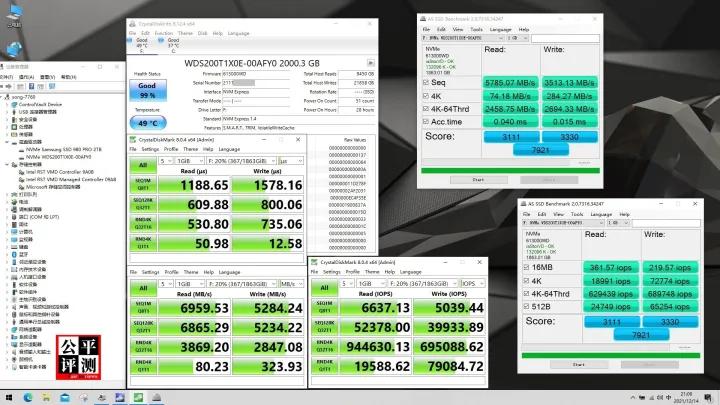The height and width of the screenshot is (405, 720).
Task: Select NVMe WDS200T1X0E-00AFY0 in Device Manager
Action: [x=59, y=157]
